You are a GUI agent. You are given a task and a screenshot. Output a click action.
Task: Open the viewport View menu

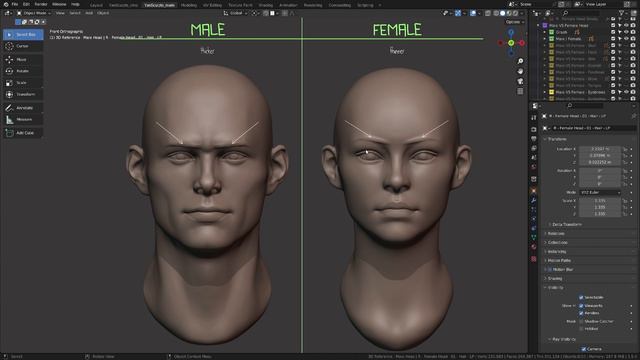pos(60,13)
